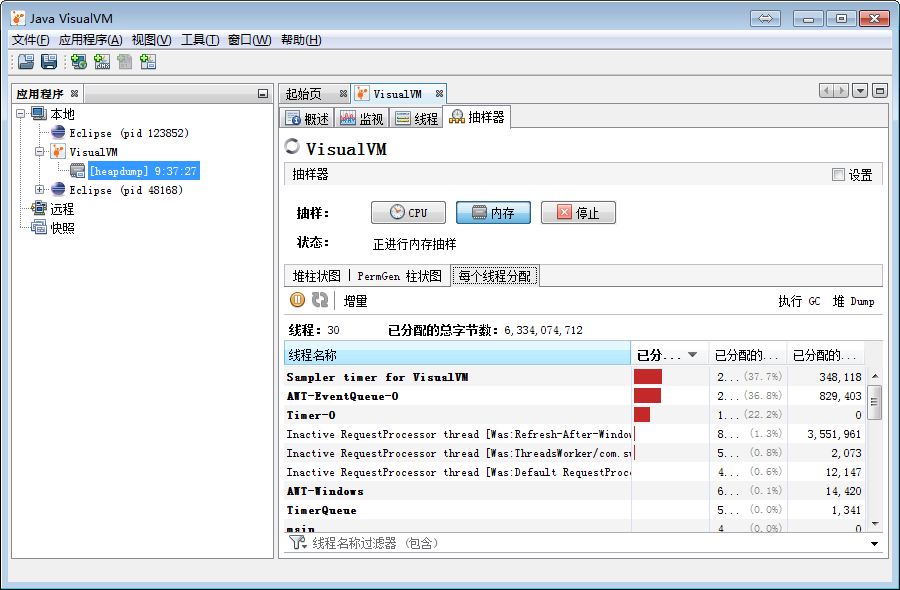The height and width of the screenshot is (590, 900).
Task: Toggle the 设置 checkbox
Action: [x=839, y=174]
